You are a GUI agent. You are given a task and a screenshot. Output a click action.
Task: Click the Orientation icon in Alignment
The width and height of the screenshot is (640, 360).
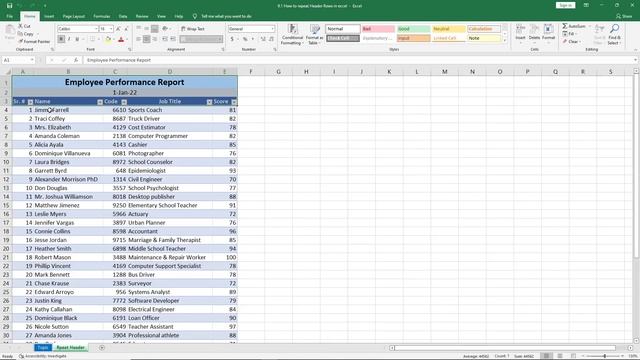[165, 29]
